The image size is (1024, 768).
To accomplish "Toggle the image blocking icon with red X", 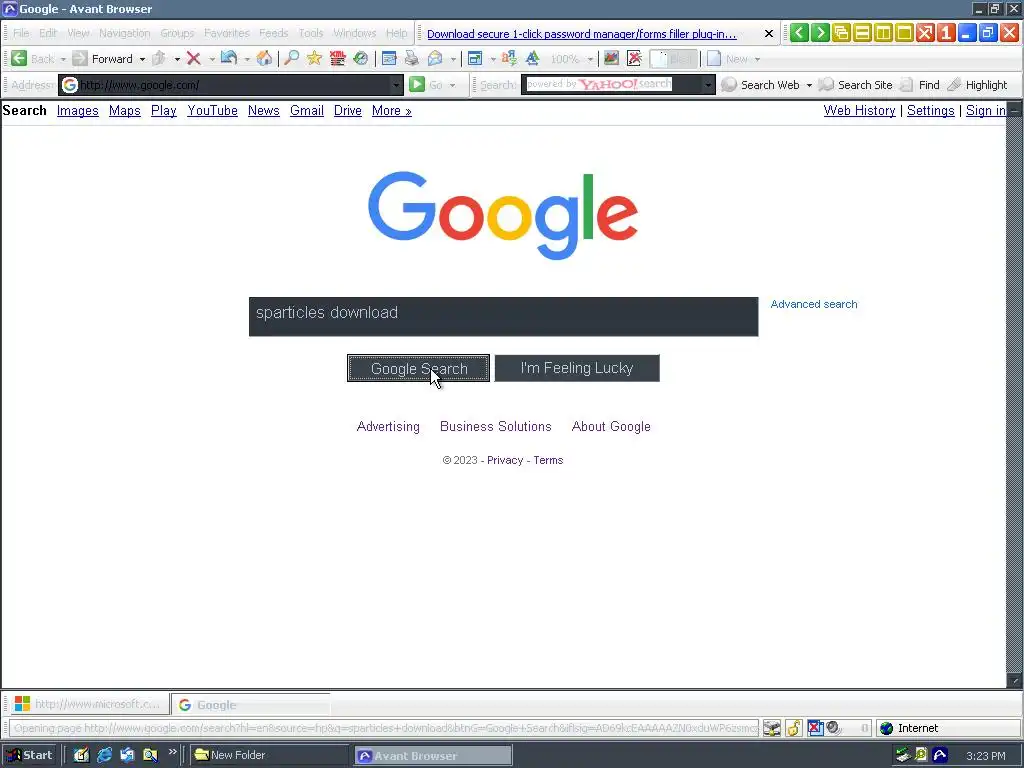I will tap(634, 59).
